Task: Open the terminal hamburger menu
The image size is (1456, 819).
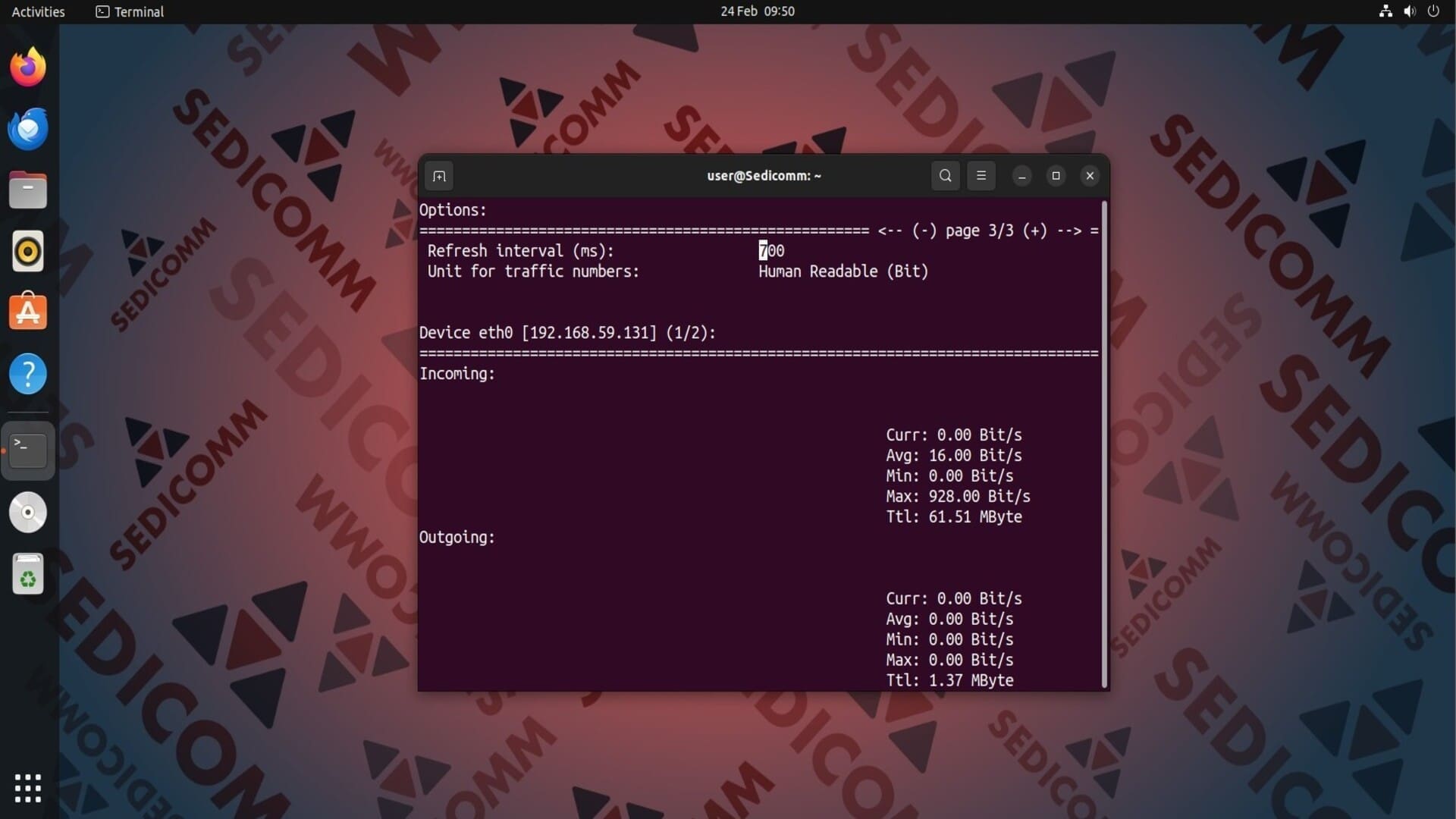Action: click(x=981, y=176)
